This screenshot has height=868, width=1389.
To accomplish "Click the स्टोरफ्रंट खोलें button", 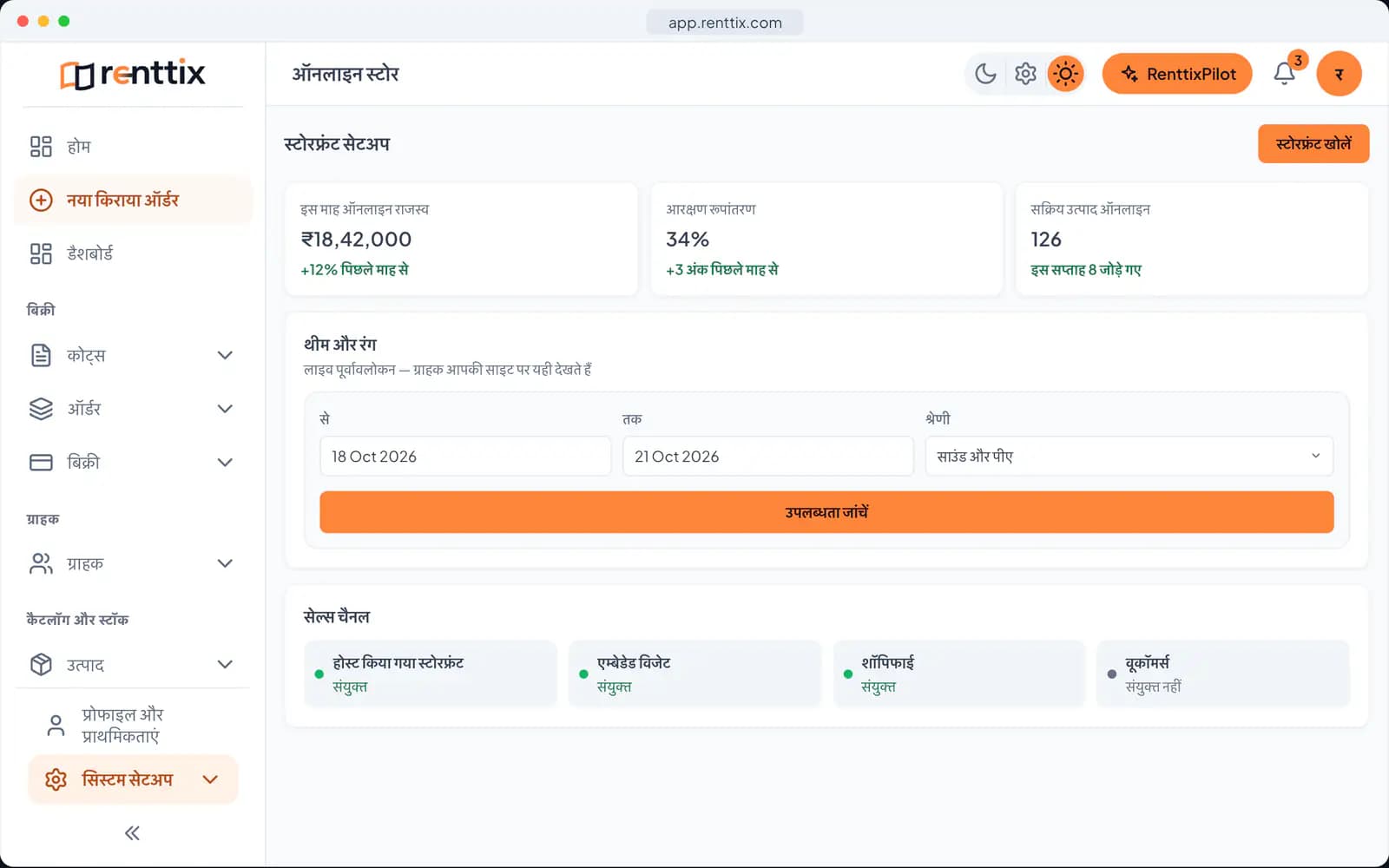I will [x=1313, y=144].
